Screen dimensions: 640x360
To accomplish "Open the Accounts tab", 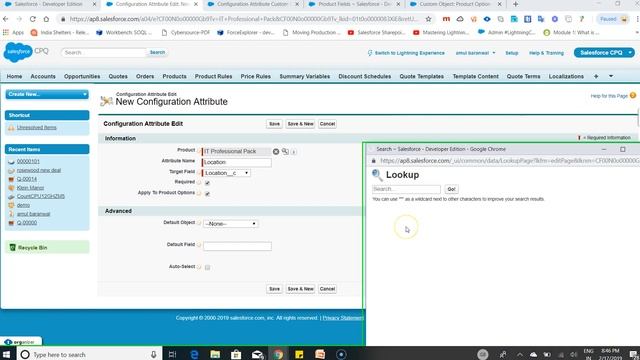I will click(x=43, y=76).
